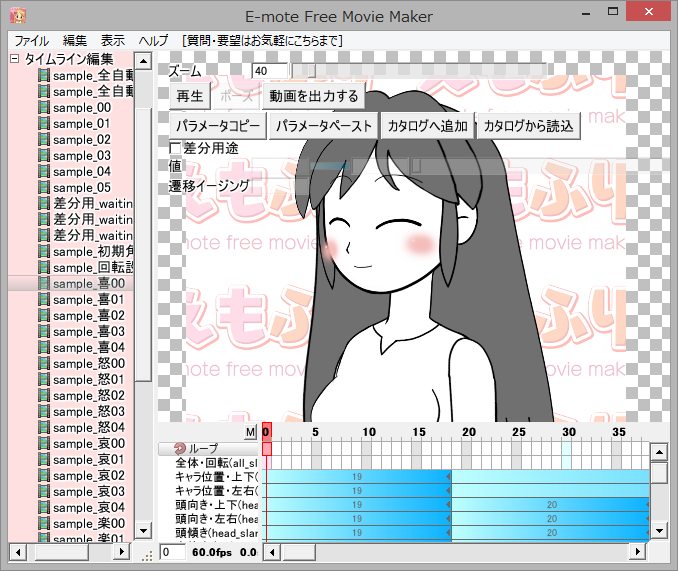The height and width of the screenshot is (571, 678).
Task: Click timeline horizontal scroll-right arrow
Action: (637, 552)
